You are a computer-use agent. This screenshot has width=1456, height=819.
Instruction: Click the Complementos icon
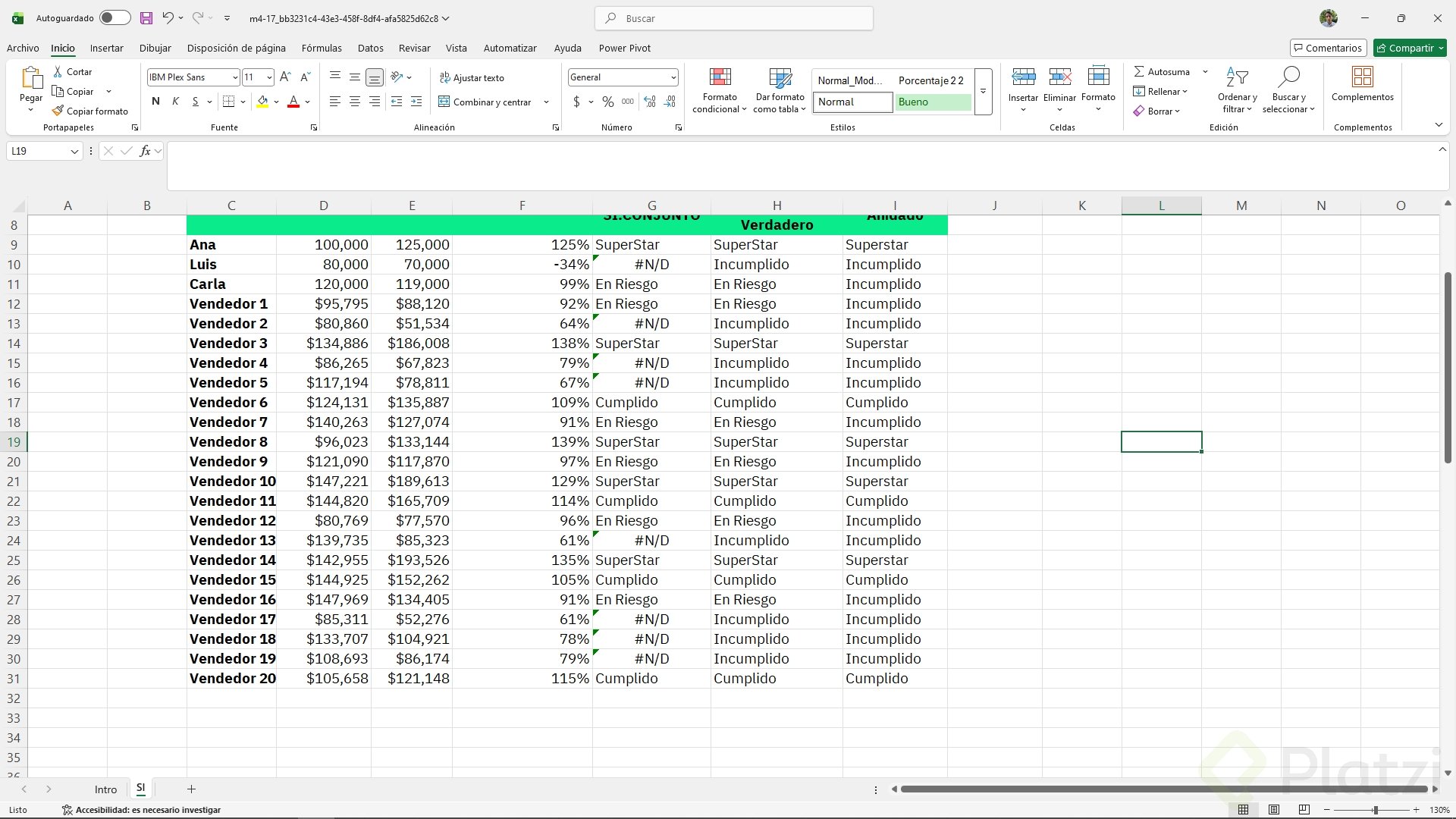1362,77
